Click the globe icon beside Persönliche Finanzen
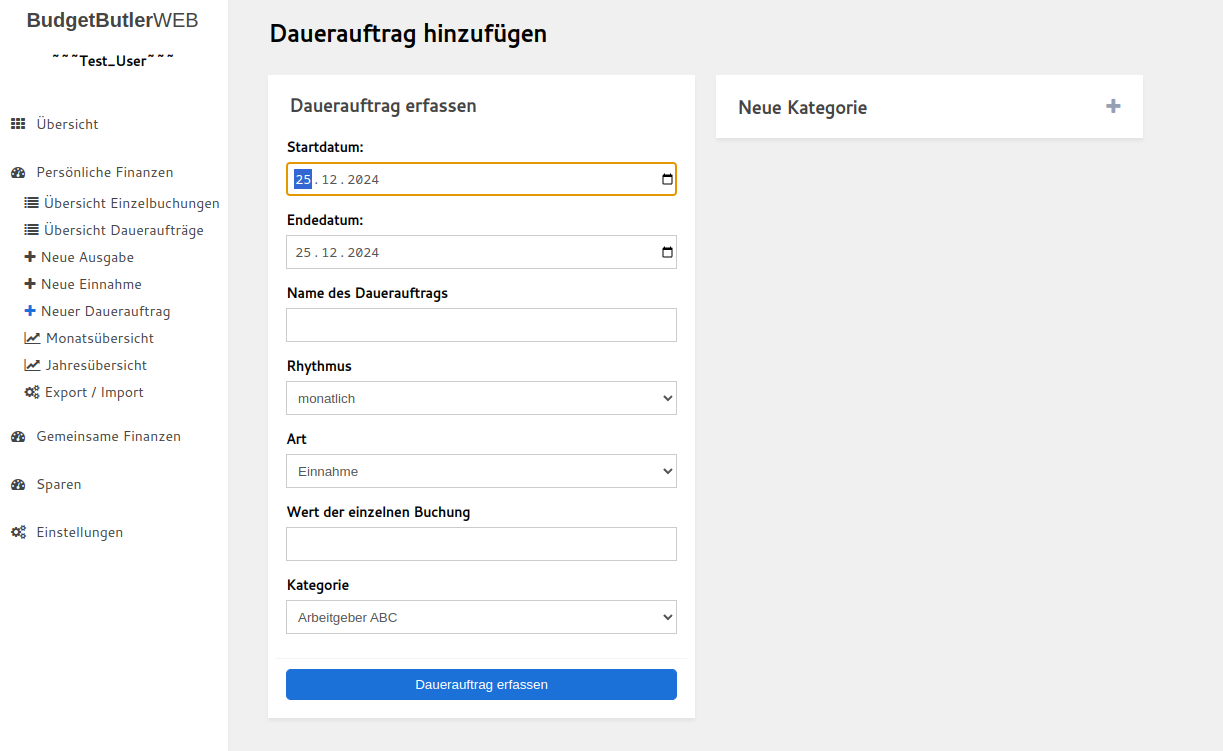 click(x=17, y=172)
